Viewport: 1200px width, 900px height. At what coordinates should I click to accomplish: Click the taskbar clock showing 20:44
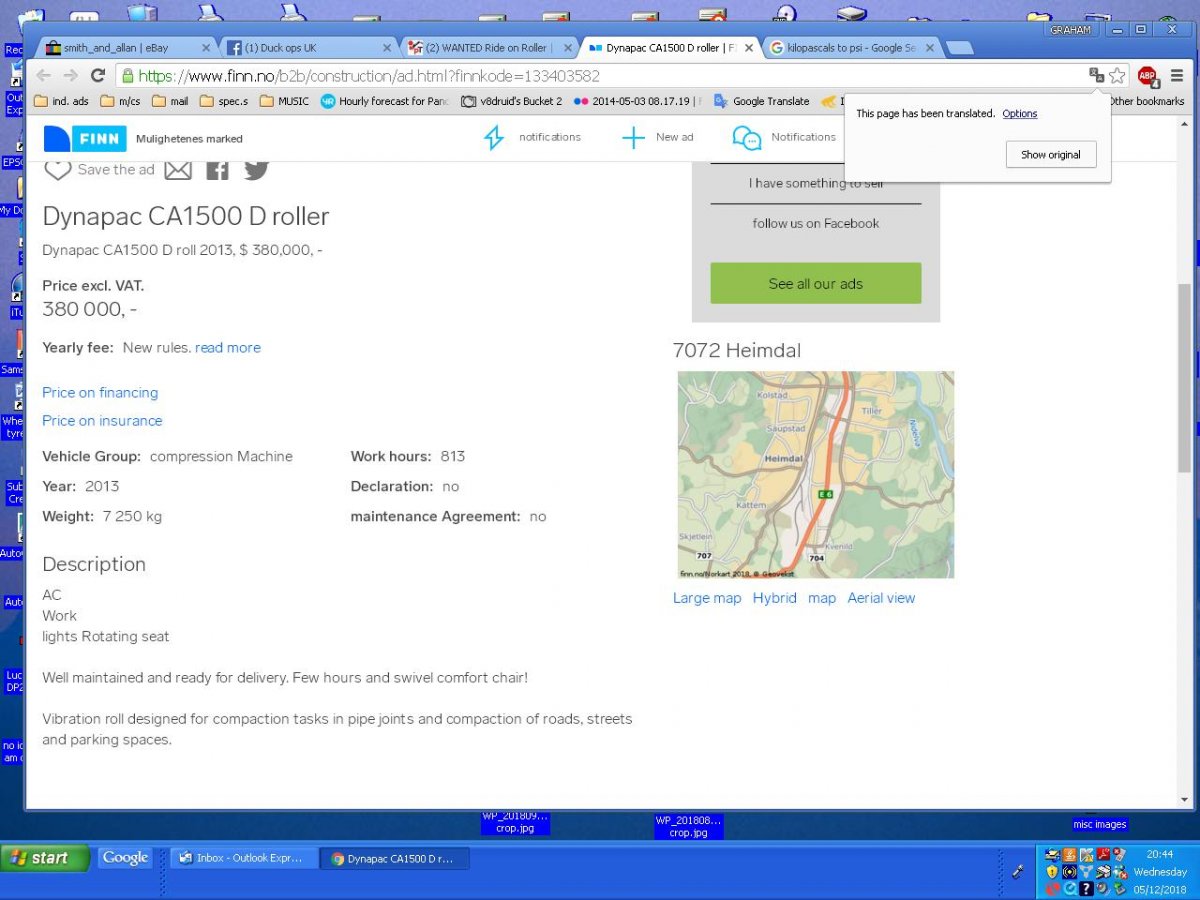click(x=1160, y=855)
